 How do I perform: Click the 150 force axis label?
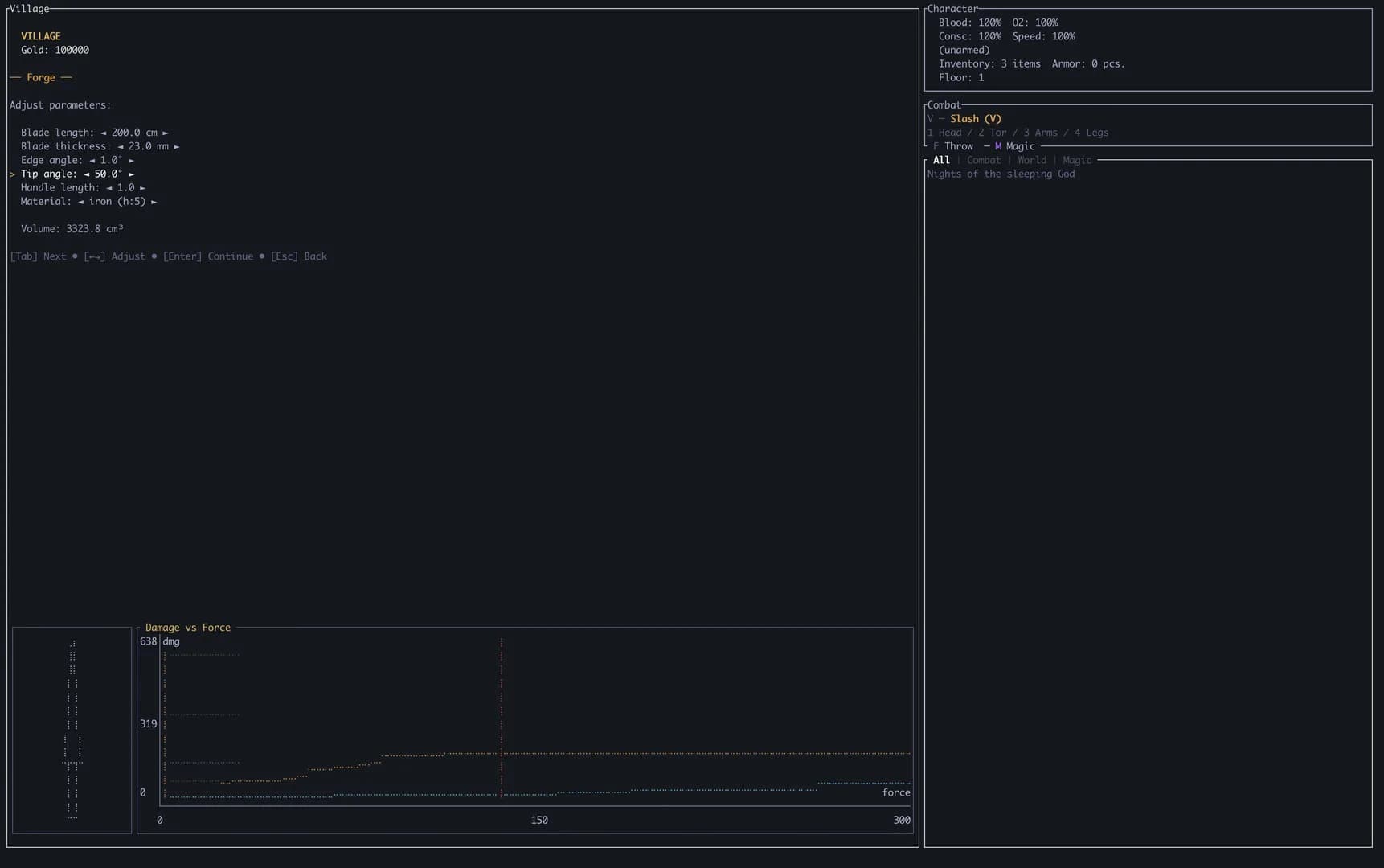539,820
